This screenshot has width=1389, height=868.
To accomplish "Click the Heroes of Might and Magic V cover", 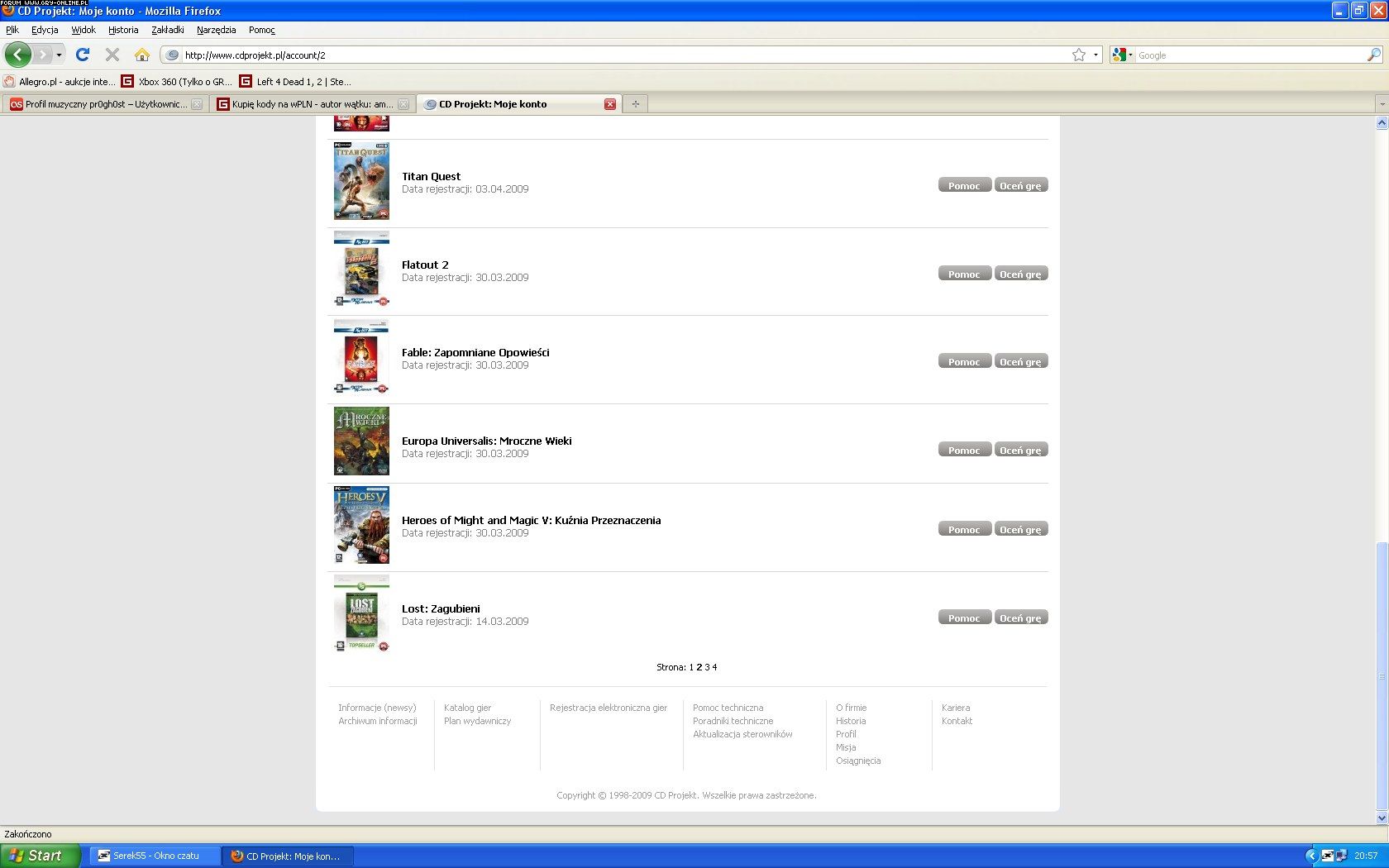I will (x=361, y=525).
